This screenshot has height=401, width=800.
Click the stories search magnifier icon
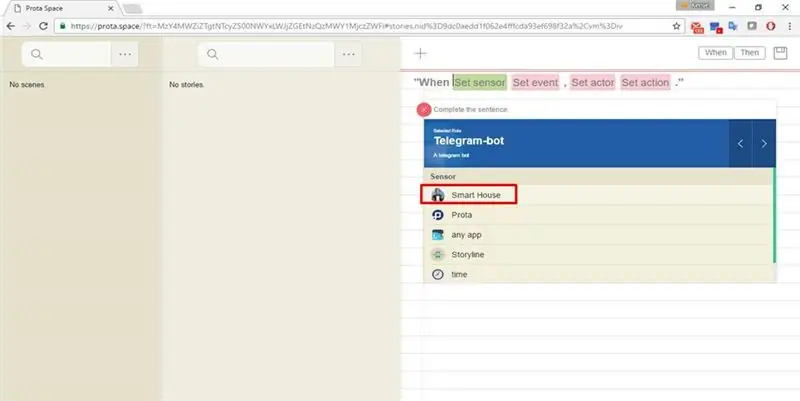[213, 54]
